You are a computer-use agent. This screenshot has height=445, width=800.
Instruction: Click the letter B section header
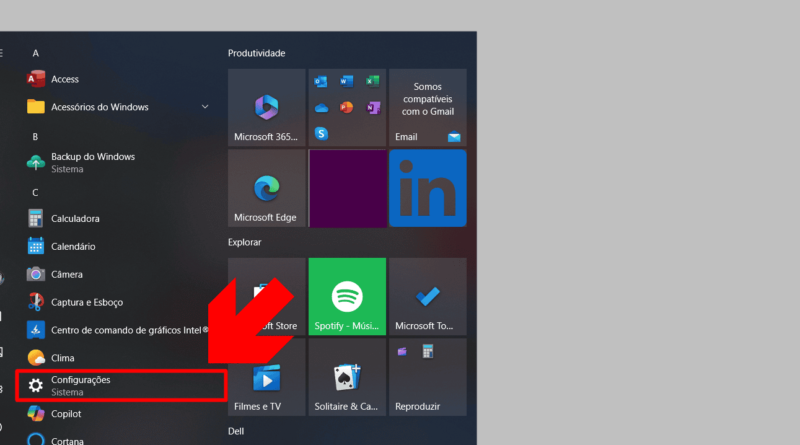pyautogui.click(x=35, y=137)
